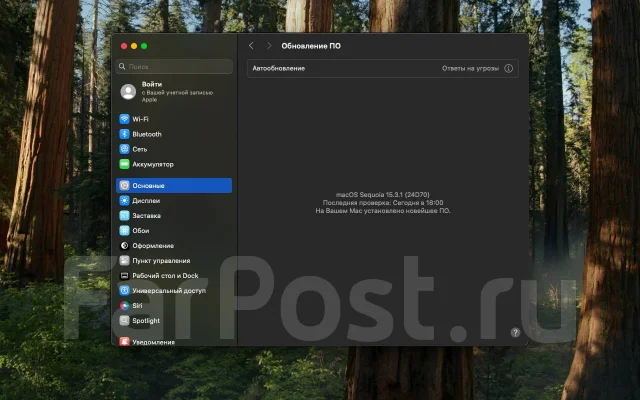640x400 pixels.
Task: Select the Wi-Fi label in sidebar
Action: coord(140,119)
